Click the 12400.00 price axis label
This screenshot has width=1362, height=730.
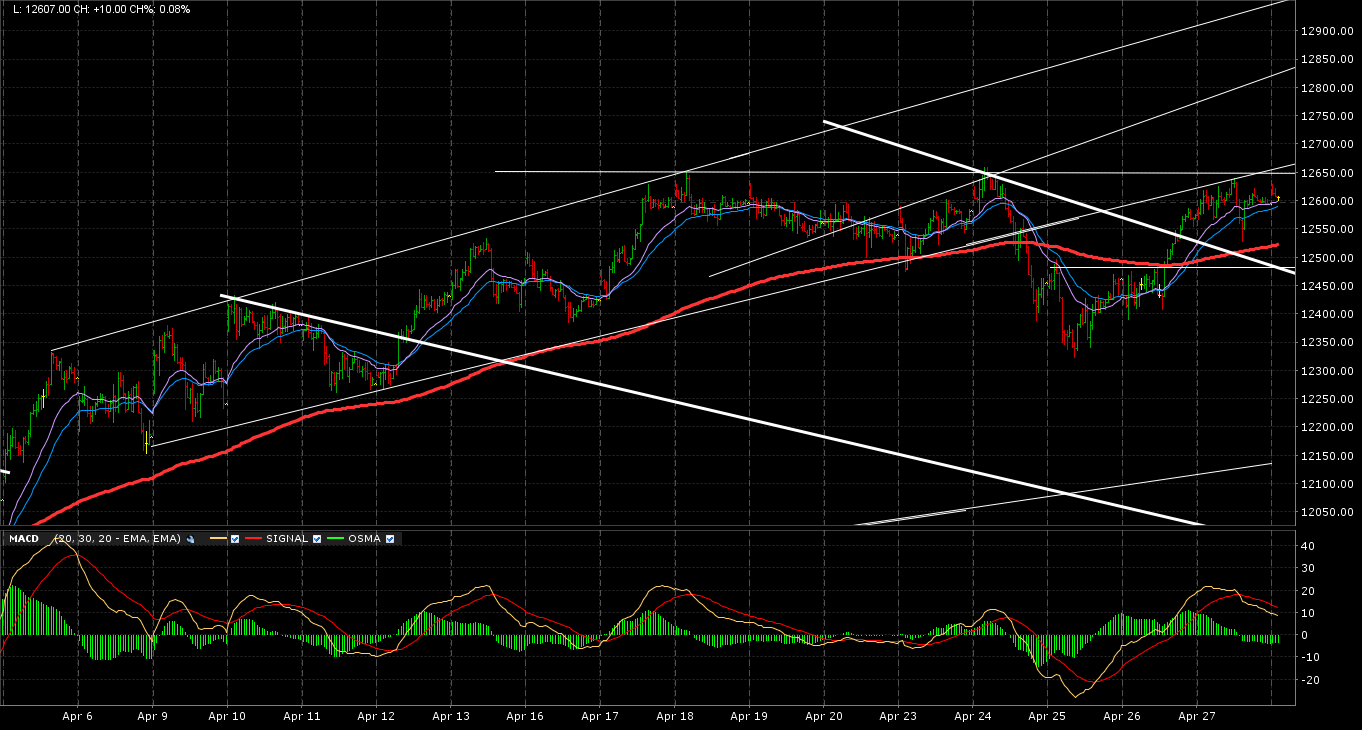pos(1326,314)
